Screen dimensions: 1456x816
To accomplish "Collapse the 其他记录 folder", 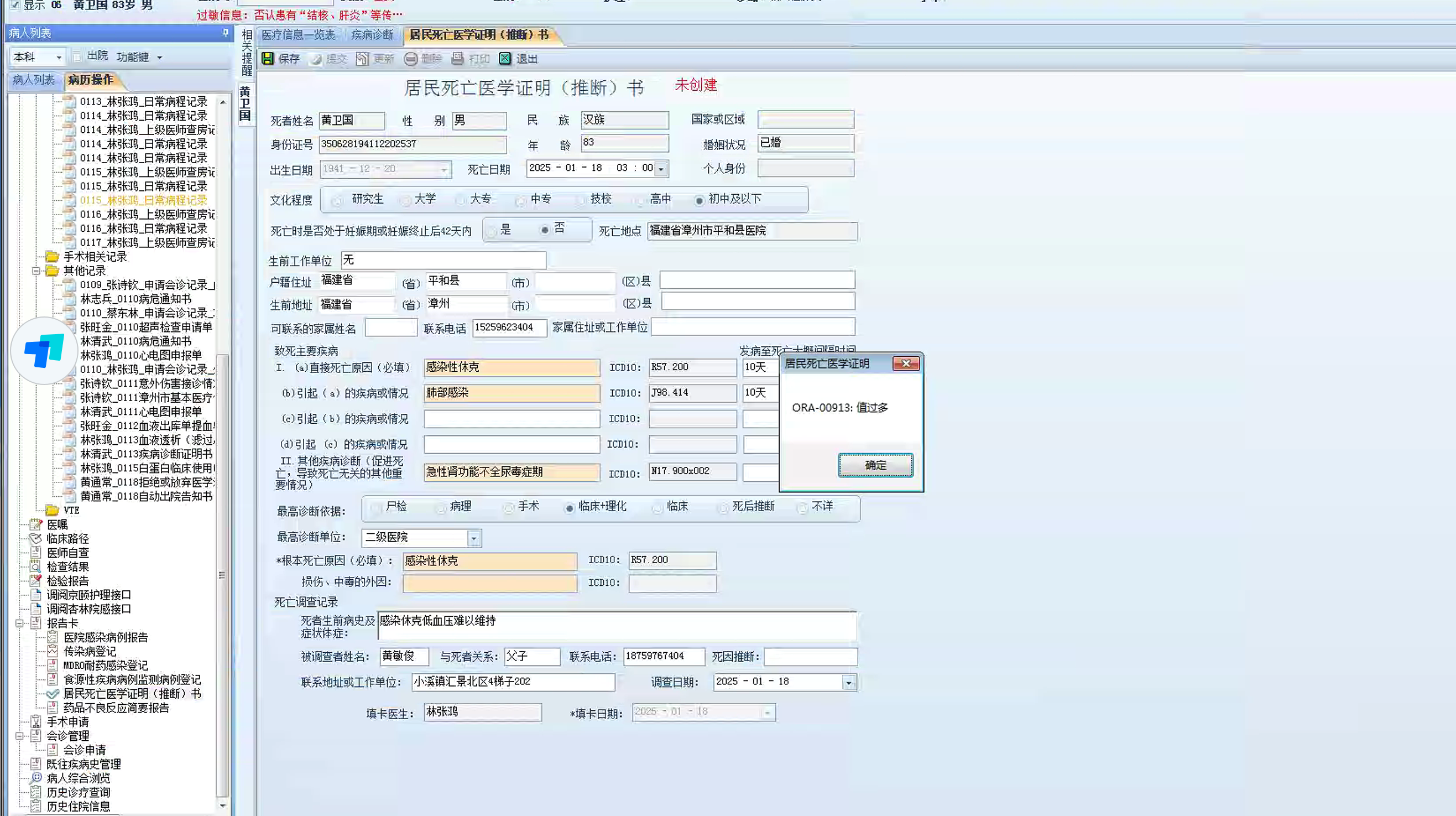I will pos(36,271).
